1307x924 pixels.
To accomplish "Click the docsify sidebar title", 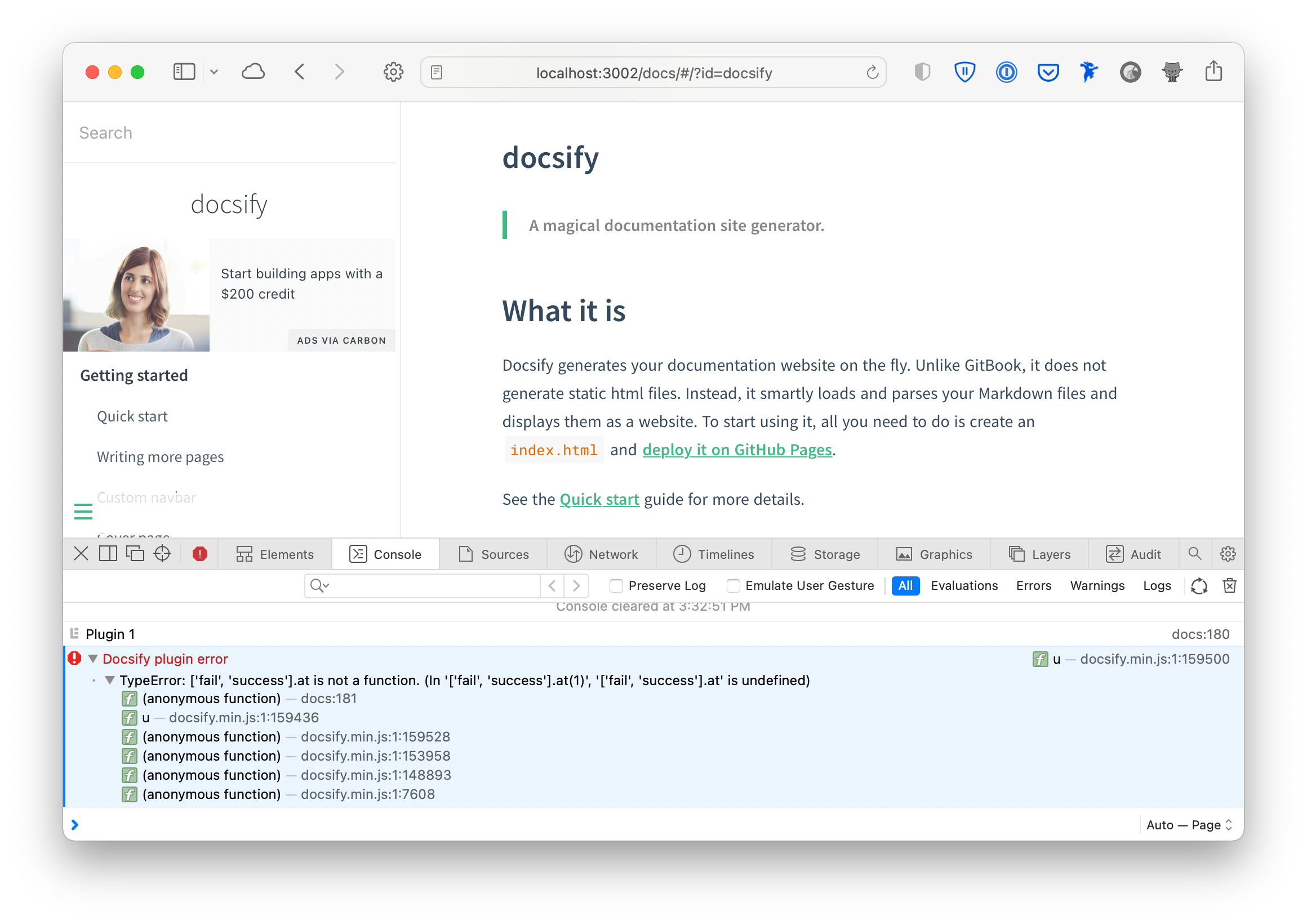I will coord(229,205).
